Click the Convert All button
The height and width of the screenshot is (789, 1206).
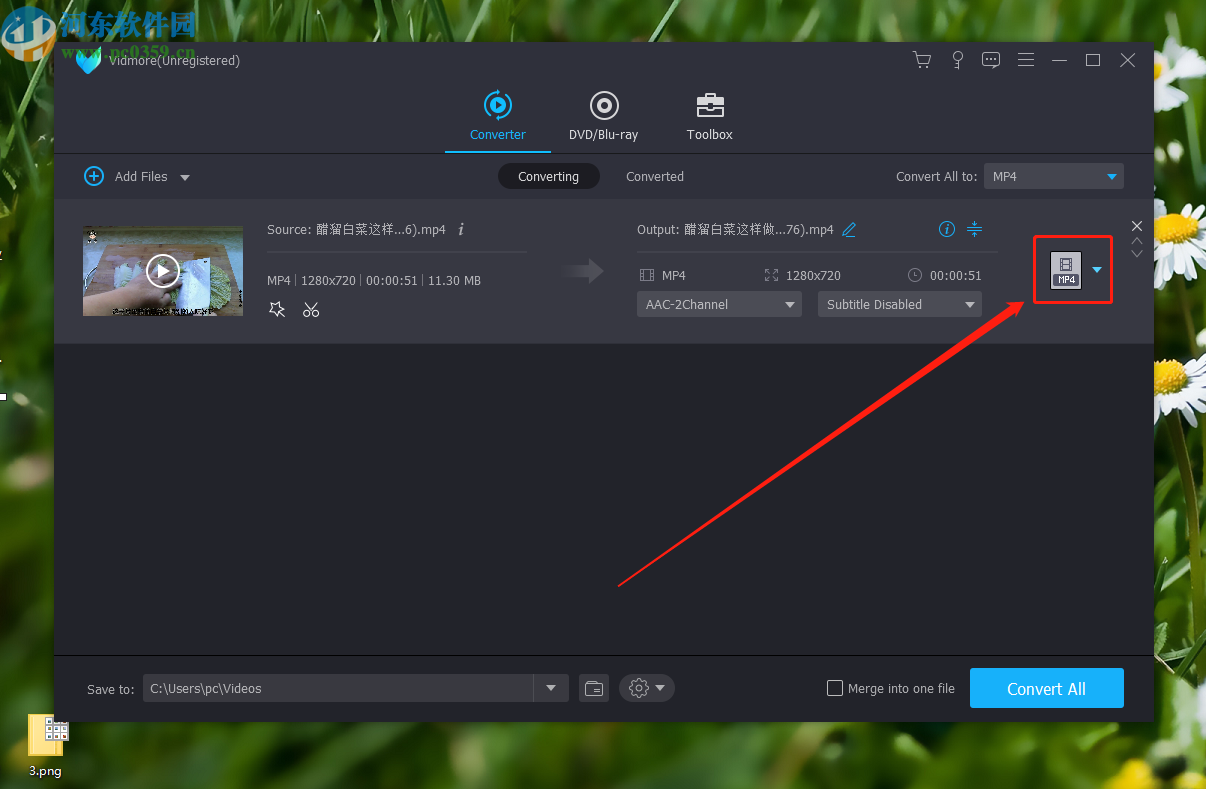coord(1047,688)
